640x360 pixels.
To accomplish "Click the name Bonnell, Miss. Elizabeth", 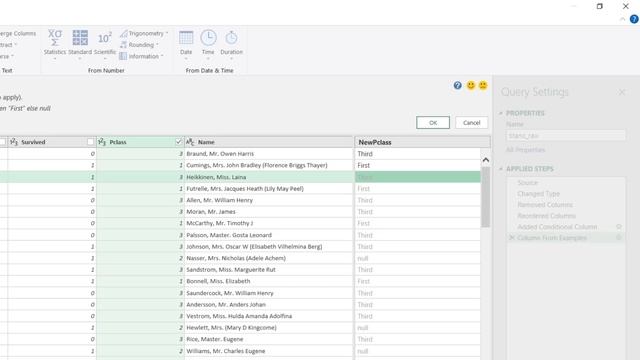I will 218,281.
